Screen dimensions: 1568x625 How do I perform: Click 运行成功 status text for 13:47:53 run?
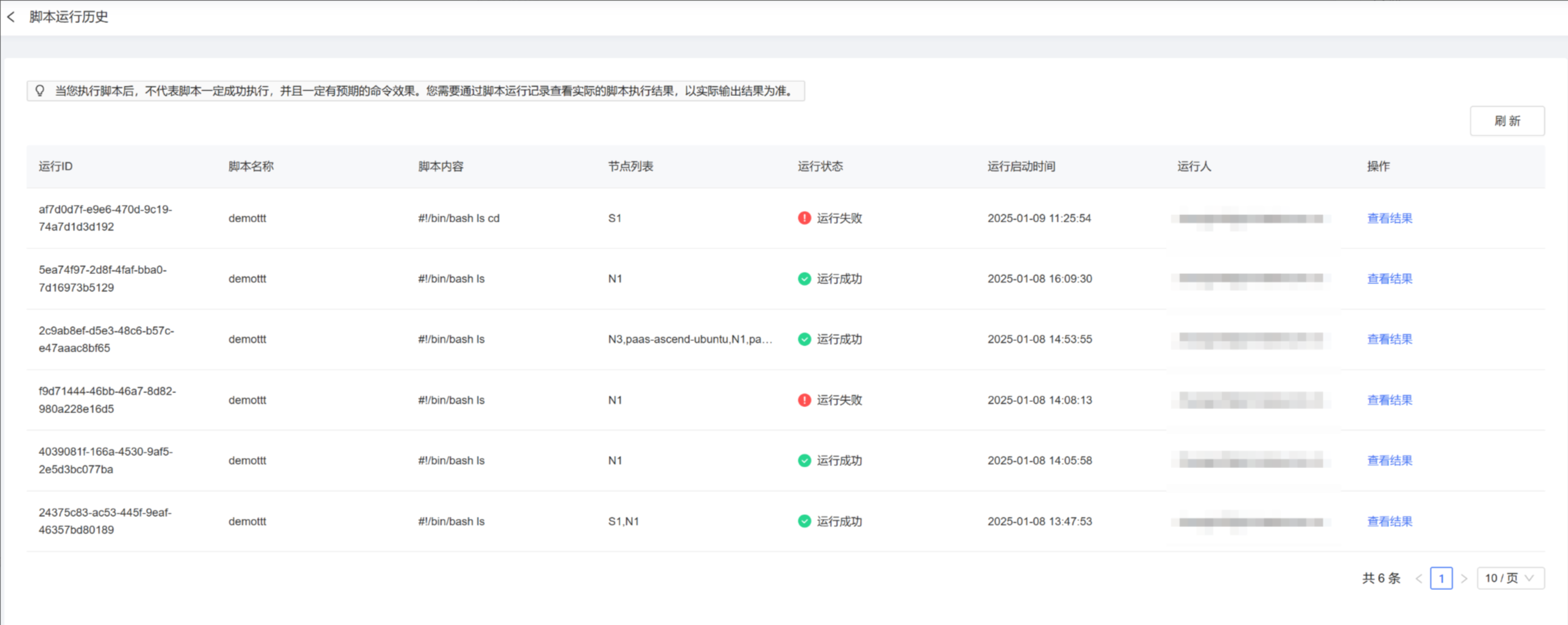tap(839, 521)
